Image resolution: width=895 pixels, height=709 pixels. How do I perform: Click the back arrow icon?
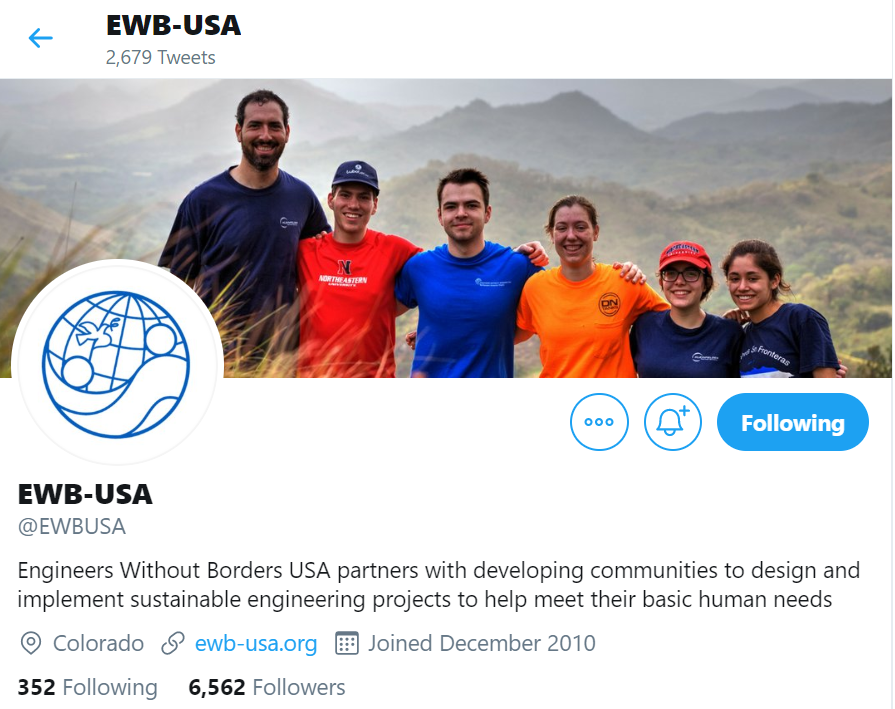(41, 38)
